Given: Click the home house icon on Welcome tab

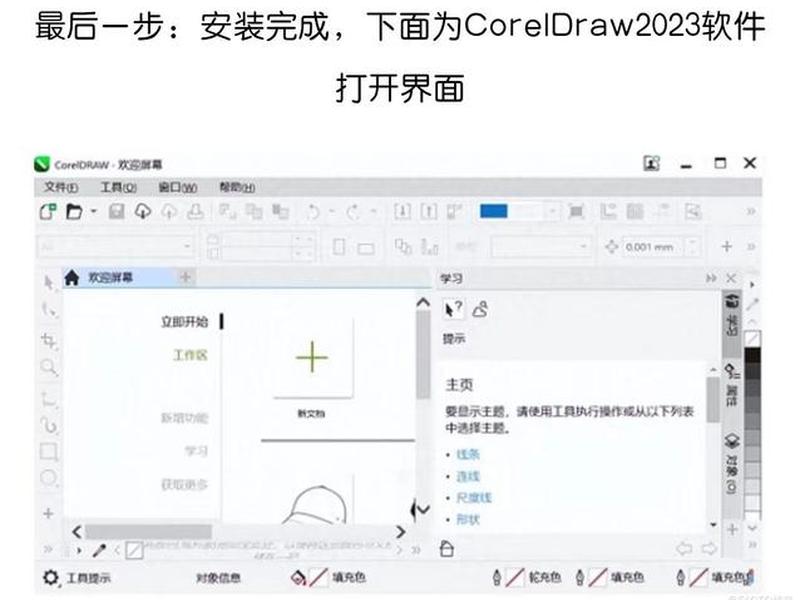Looking at the screenshot, I should pyautogui.click(x=72, y=278).
